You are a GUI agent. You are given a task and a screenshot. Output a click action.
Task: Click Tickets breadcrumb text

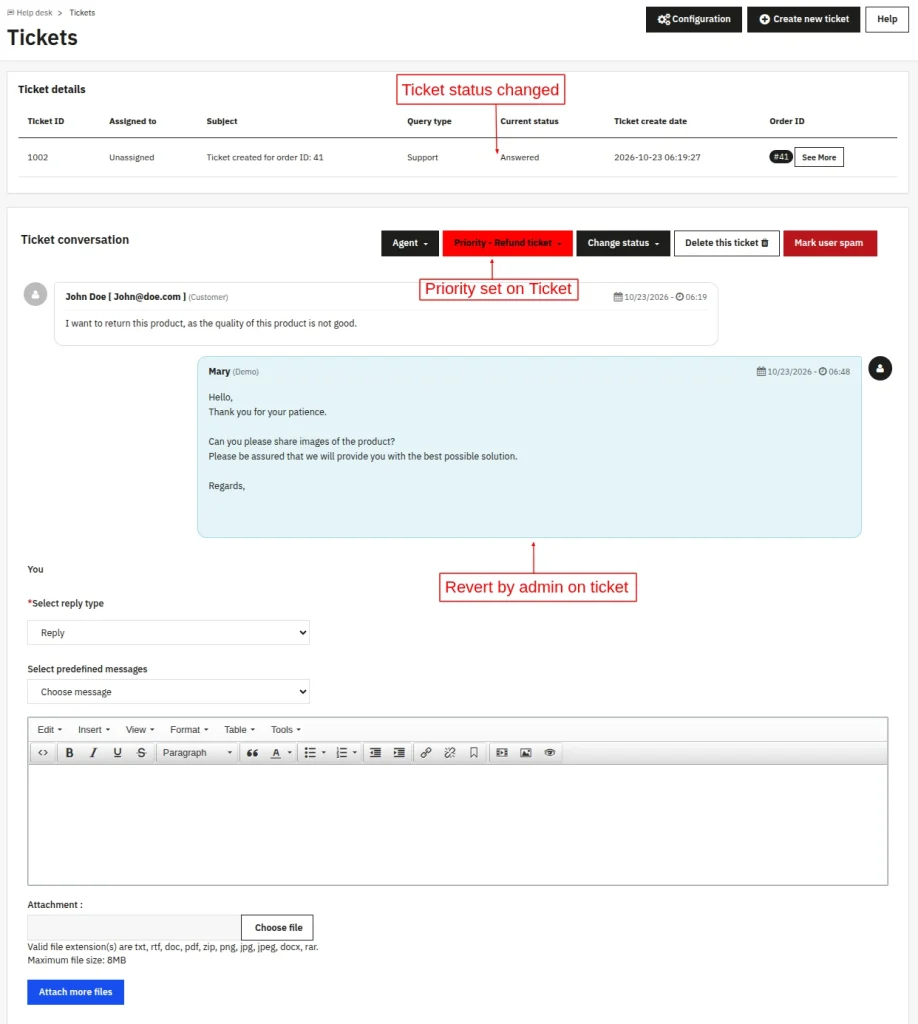click(x=82, y=12)
